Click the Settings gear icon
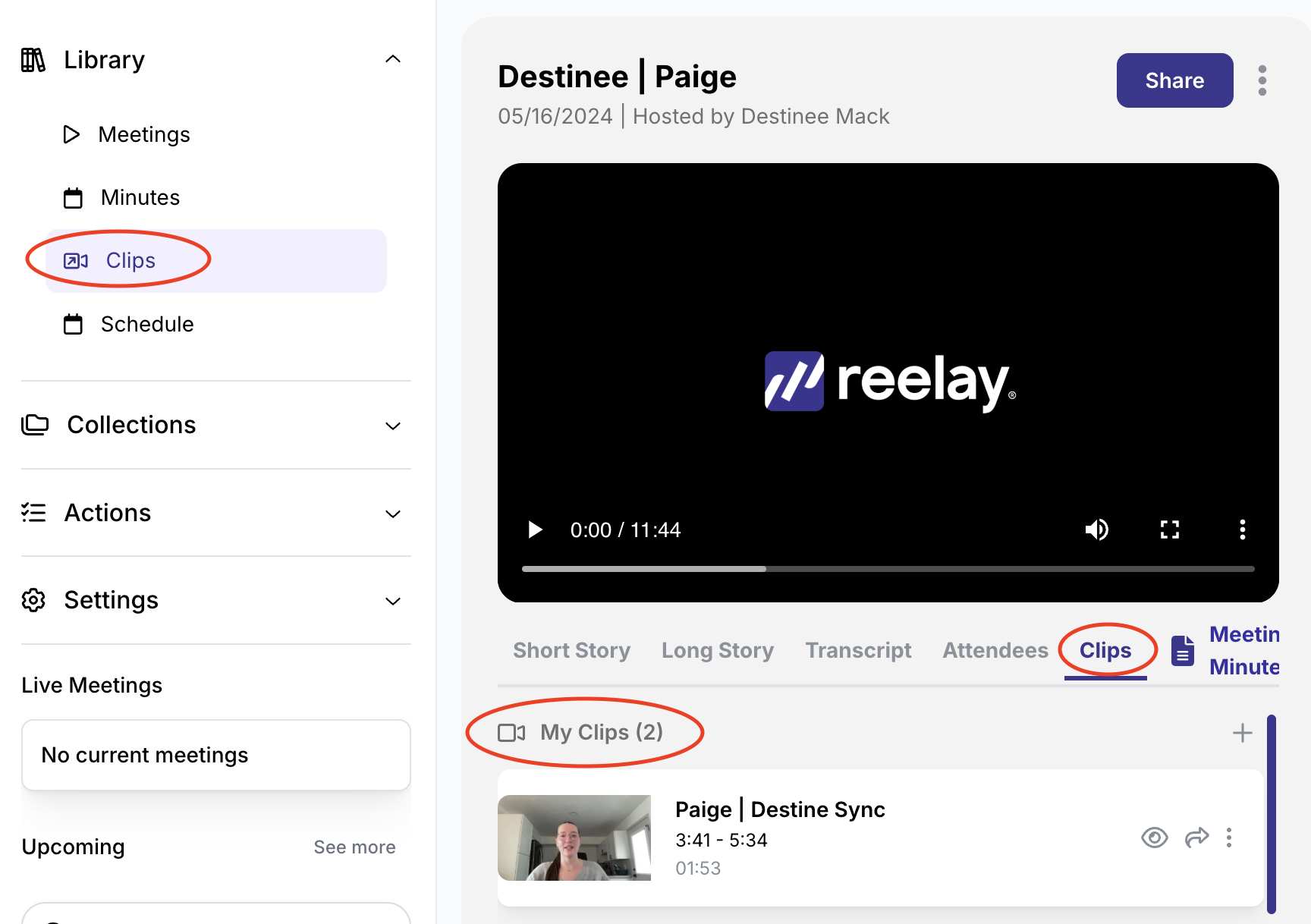The height and width of the screenshot is (924, 1311). 33,600
